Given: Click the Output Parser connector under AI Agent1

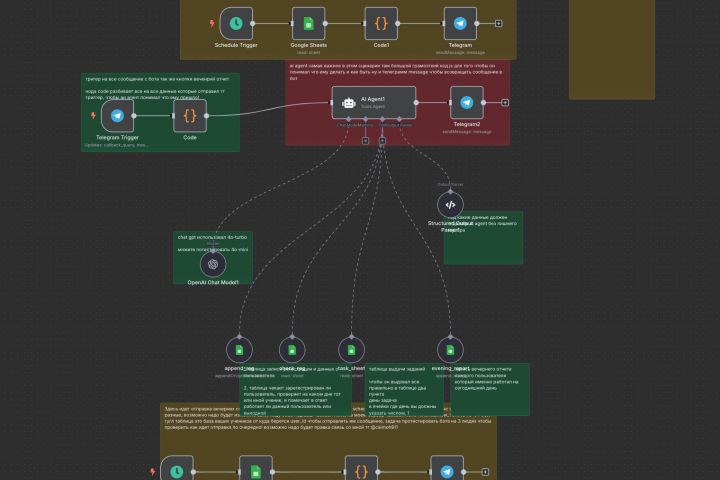Looking at the screenshot, I should coord(399,119).
